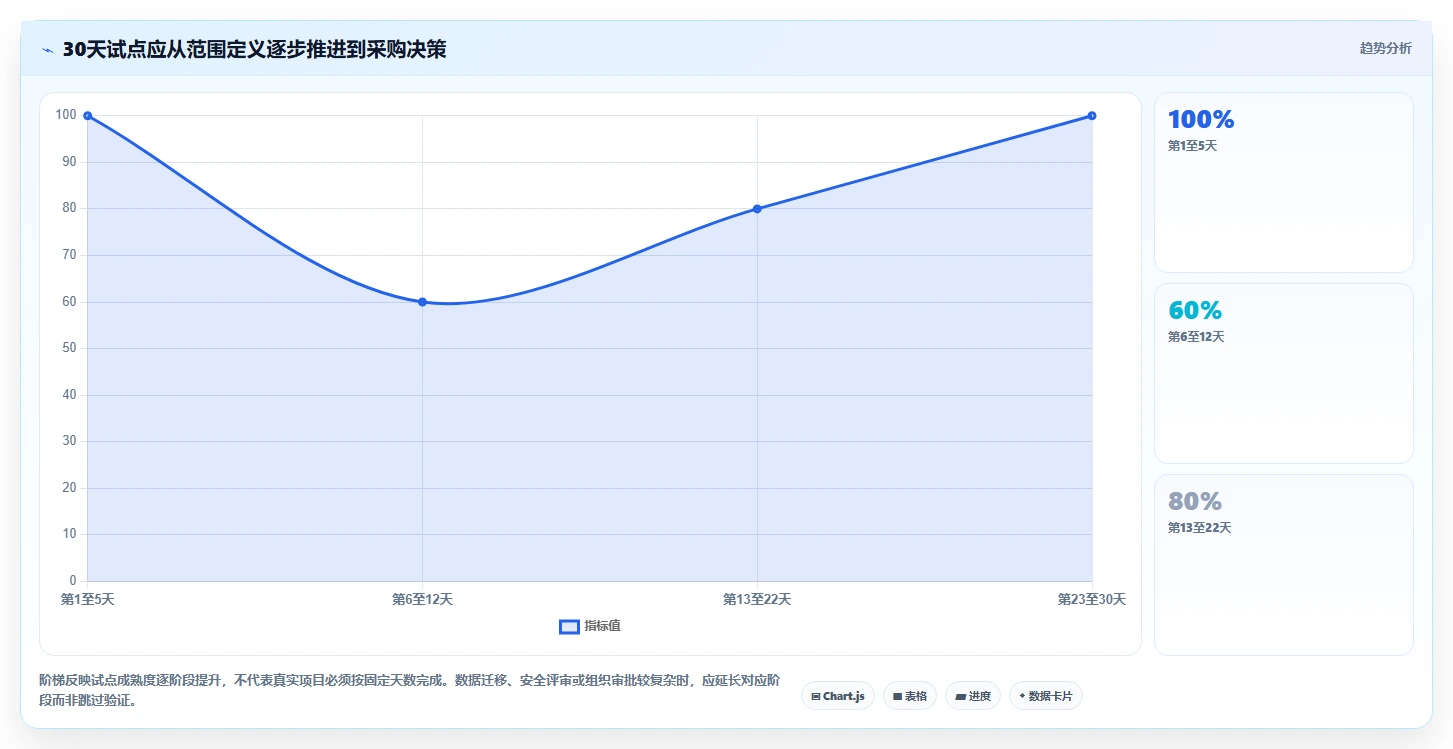Click the 第6至12天 x-axis label

(x=422, y=599)
